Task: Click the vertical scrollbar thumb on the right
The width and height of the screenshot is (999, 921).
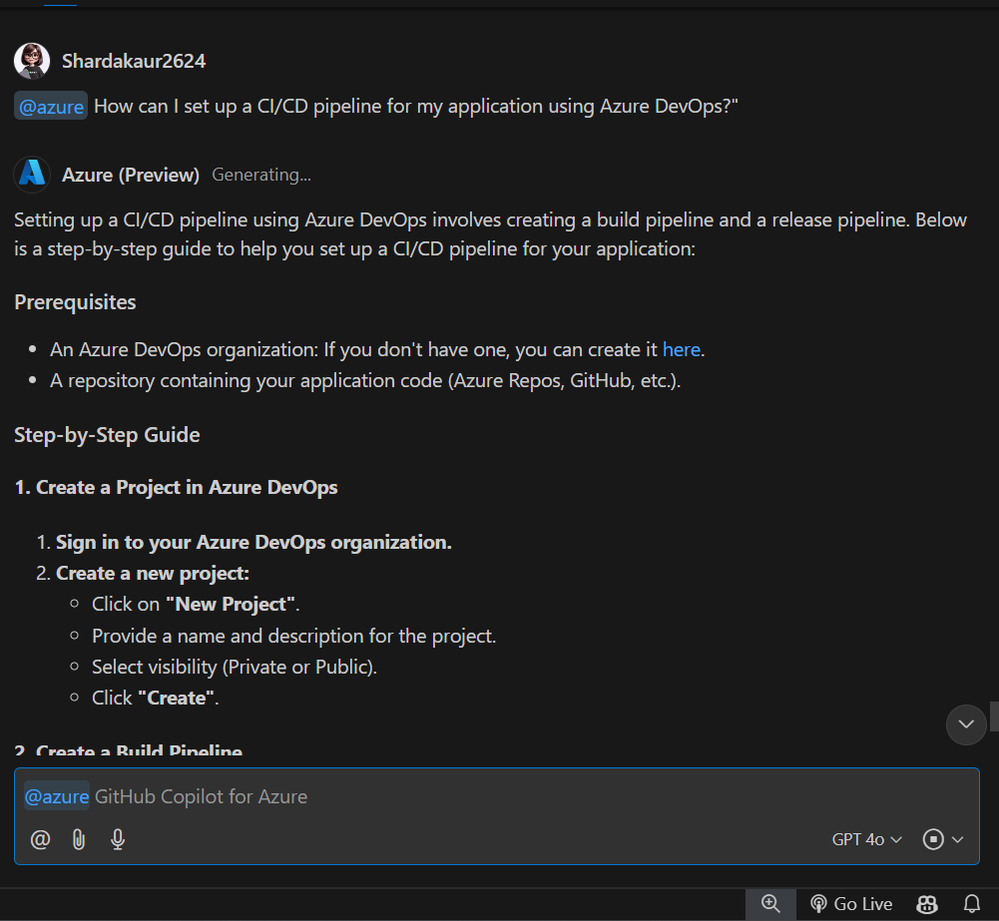Action: click(x=994, y=716)
